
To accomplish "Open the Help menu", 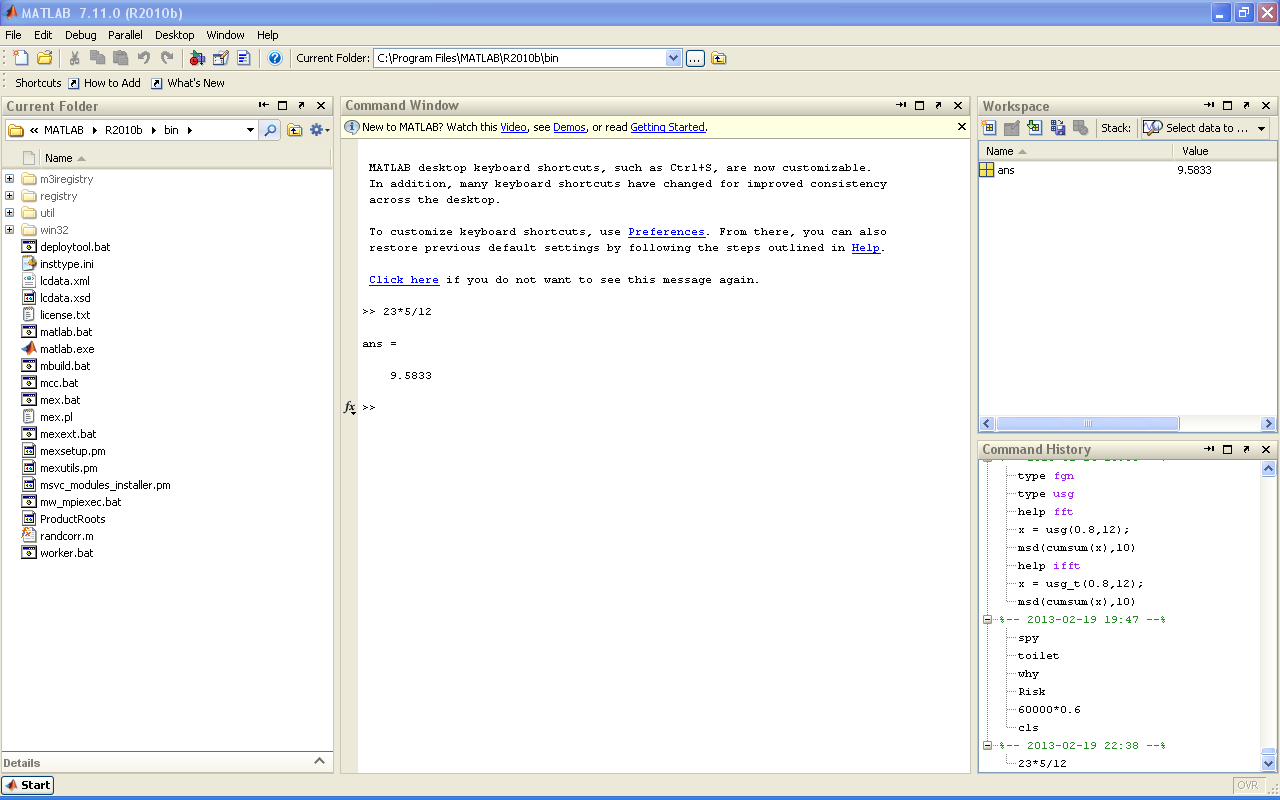I will tap(268, 35).
